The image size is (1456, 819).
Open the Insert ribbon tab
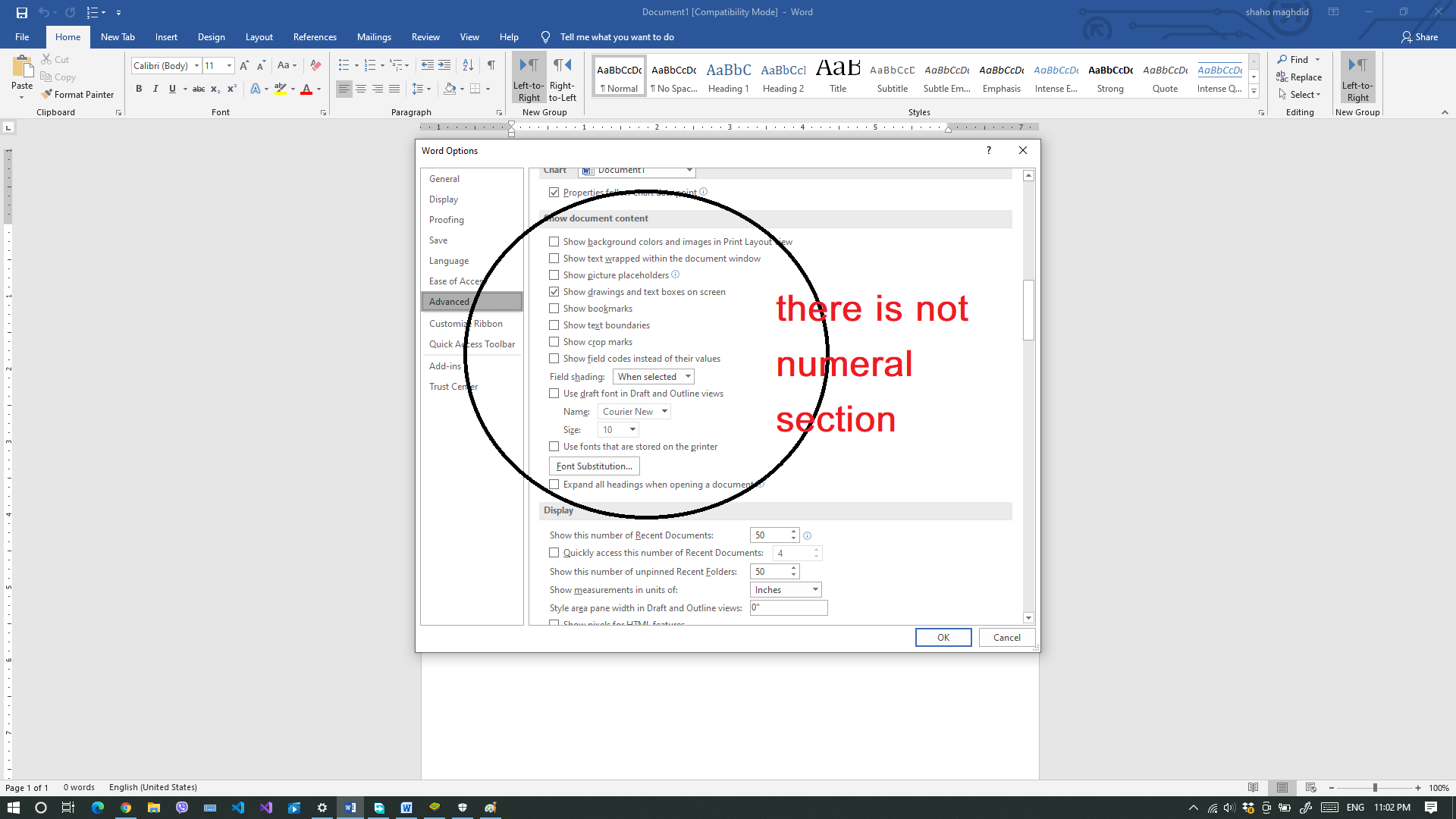166,37
